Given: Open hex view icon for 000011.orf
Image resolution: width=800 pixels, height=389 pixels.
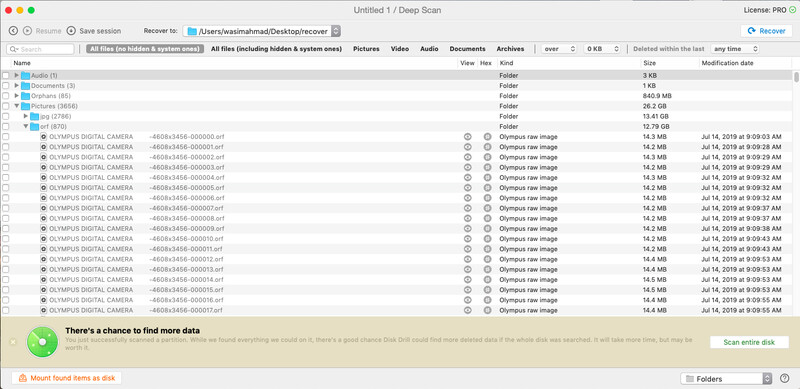Looking at the screenshot, I should [487, 249].
